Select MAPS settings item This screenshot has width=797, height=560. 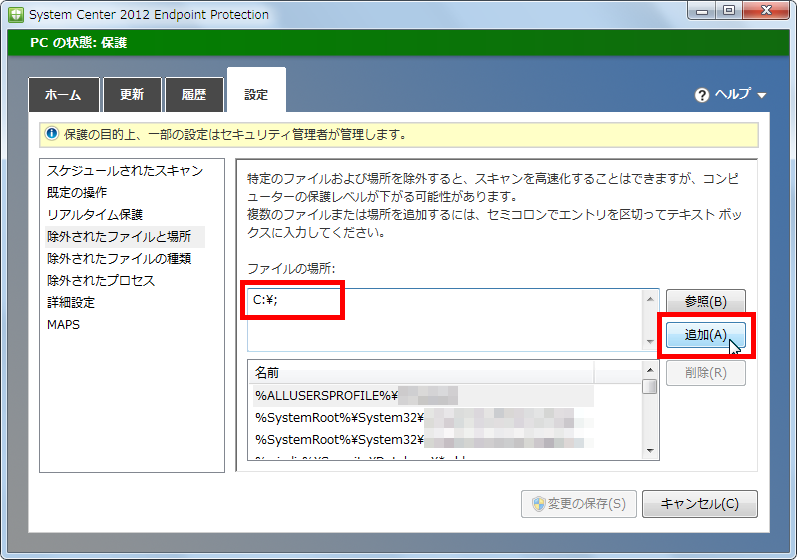pos(64,325)
